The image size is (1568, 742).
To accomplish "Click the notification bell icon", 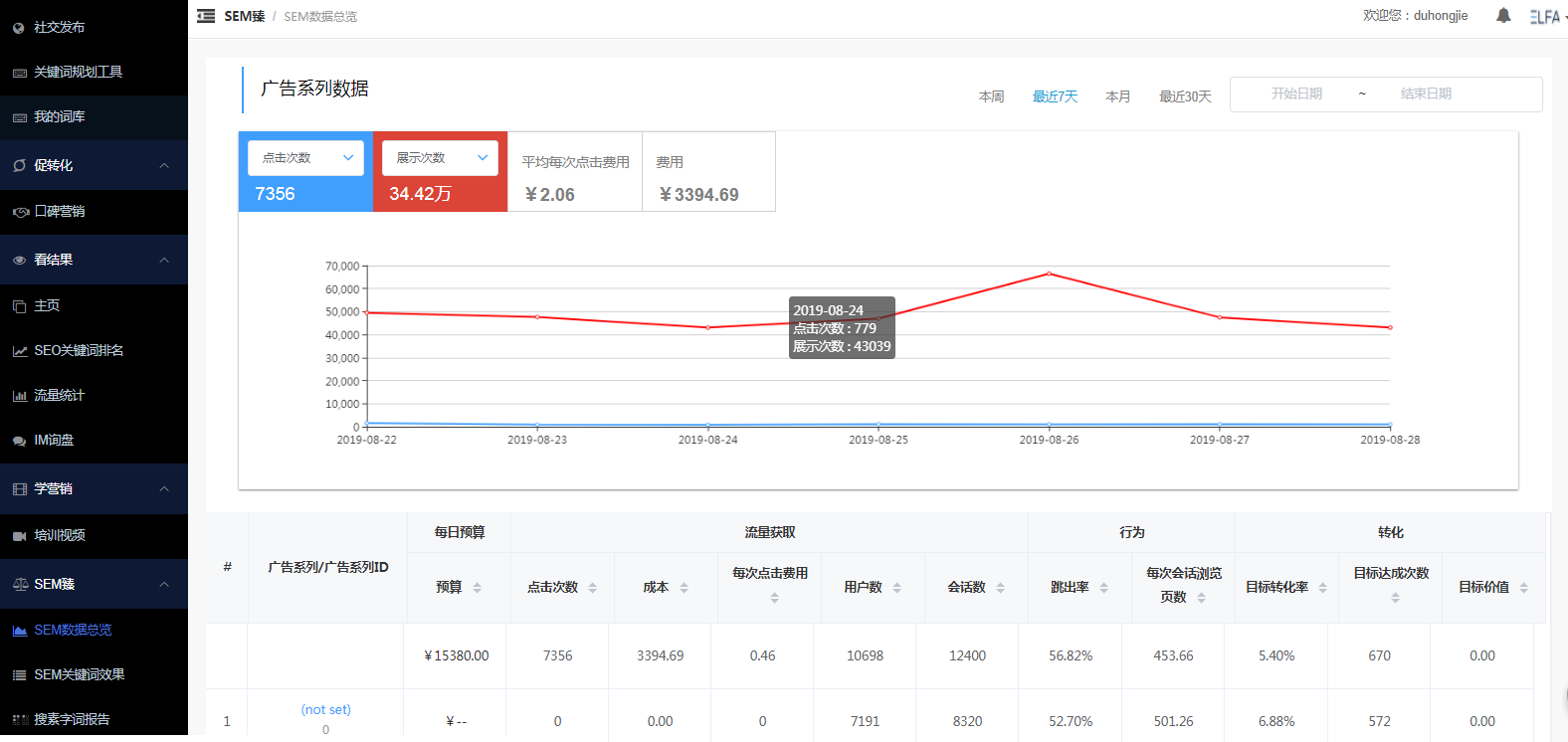I will (x=1503, y=16).
